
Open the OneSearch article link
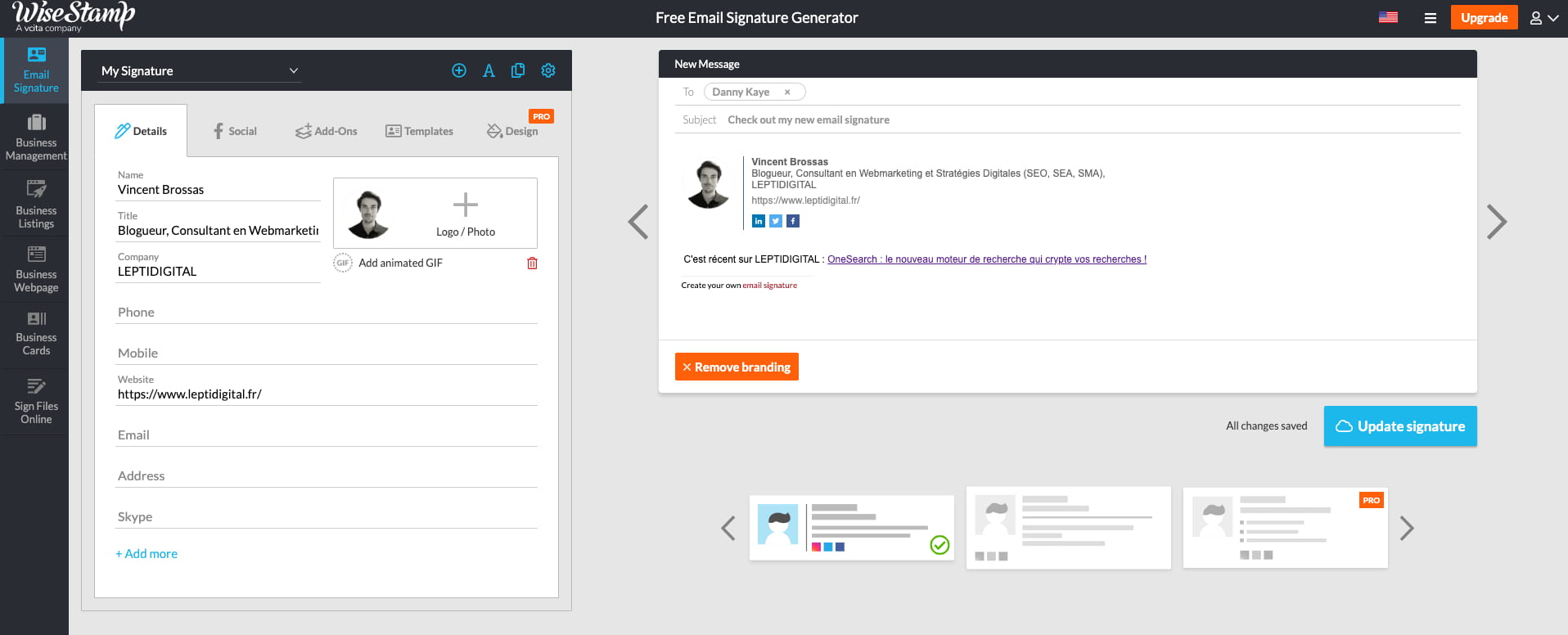click(x=987, y=259)
